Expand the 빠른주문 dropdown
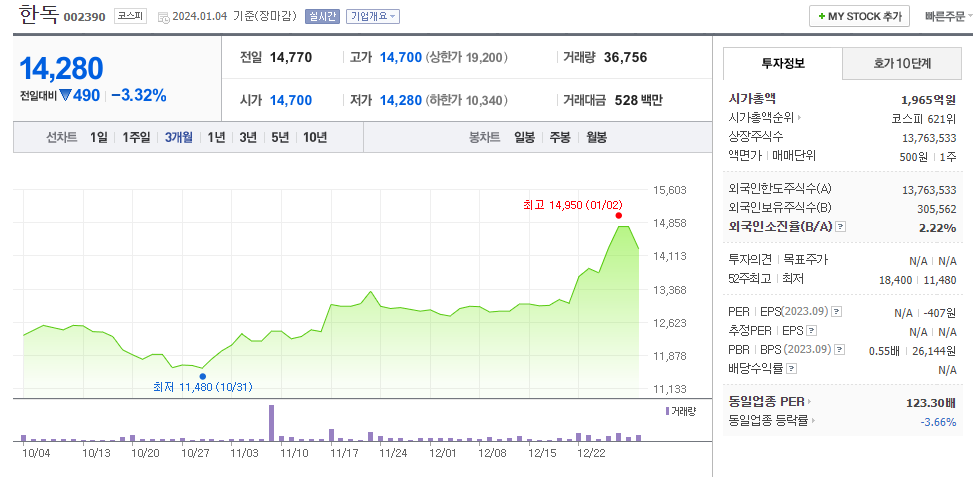Image resolution: width=979 pixels, height=477 pixels. point(948,16)
